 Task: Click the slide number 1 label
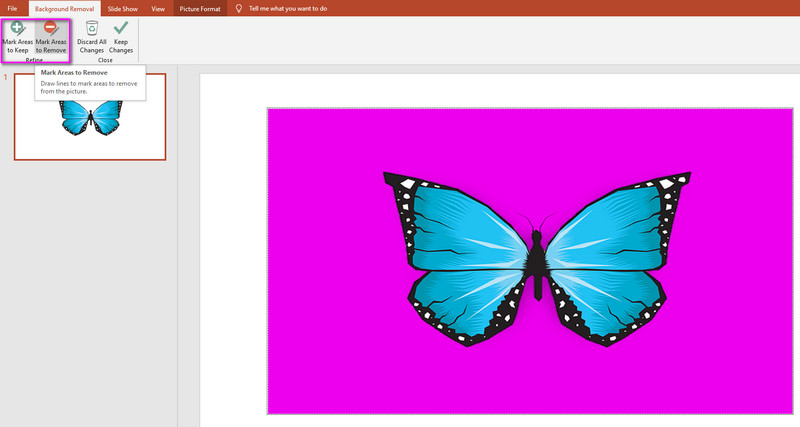pyautogui.click(x=6, y=77)
